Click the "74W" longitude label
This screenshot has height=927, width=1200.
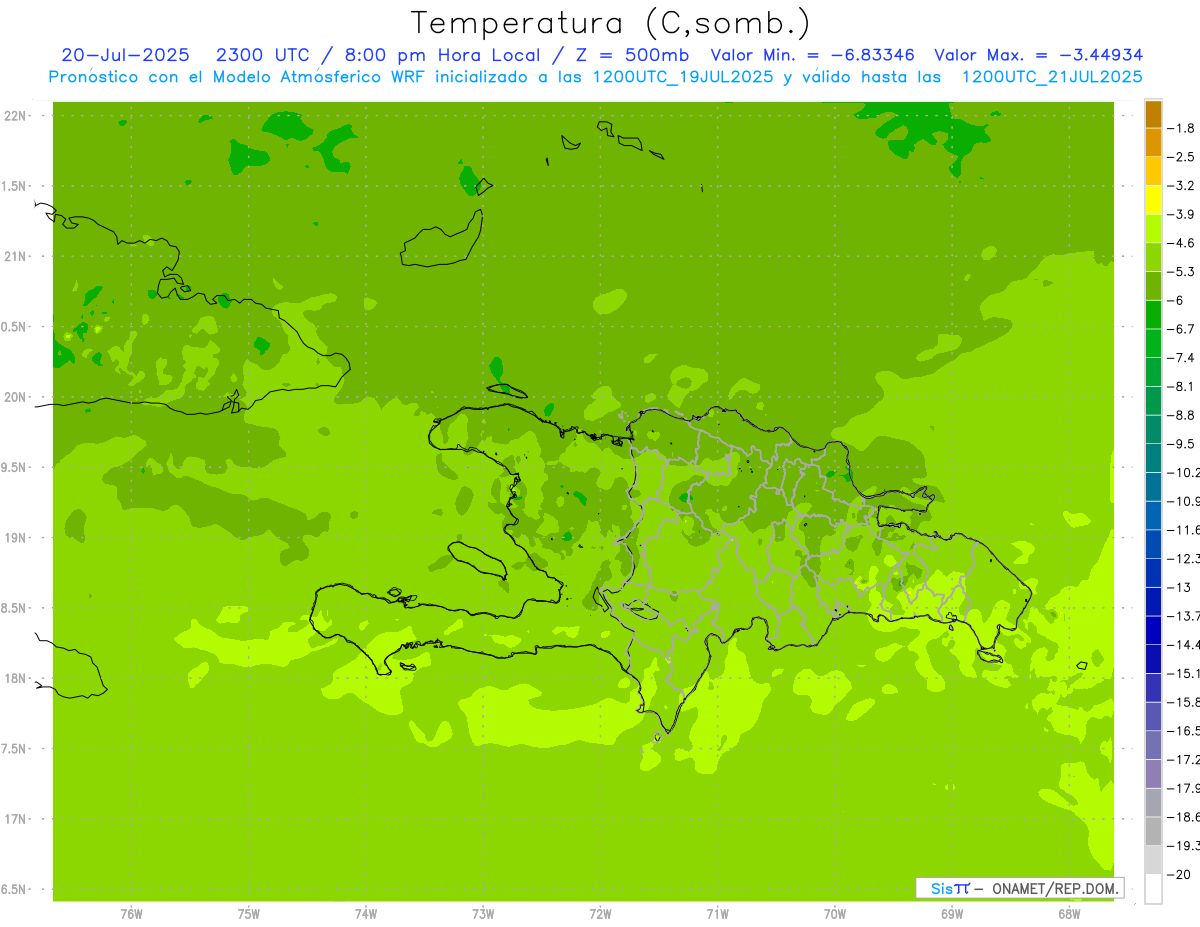pos(366,914)
